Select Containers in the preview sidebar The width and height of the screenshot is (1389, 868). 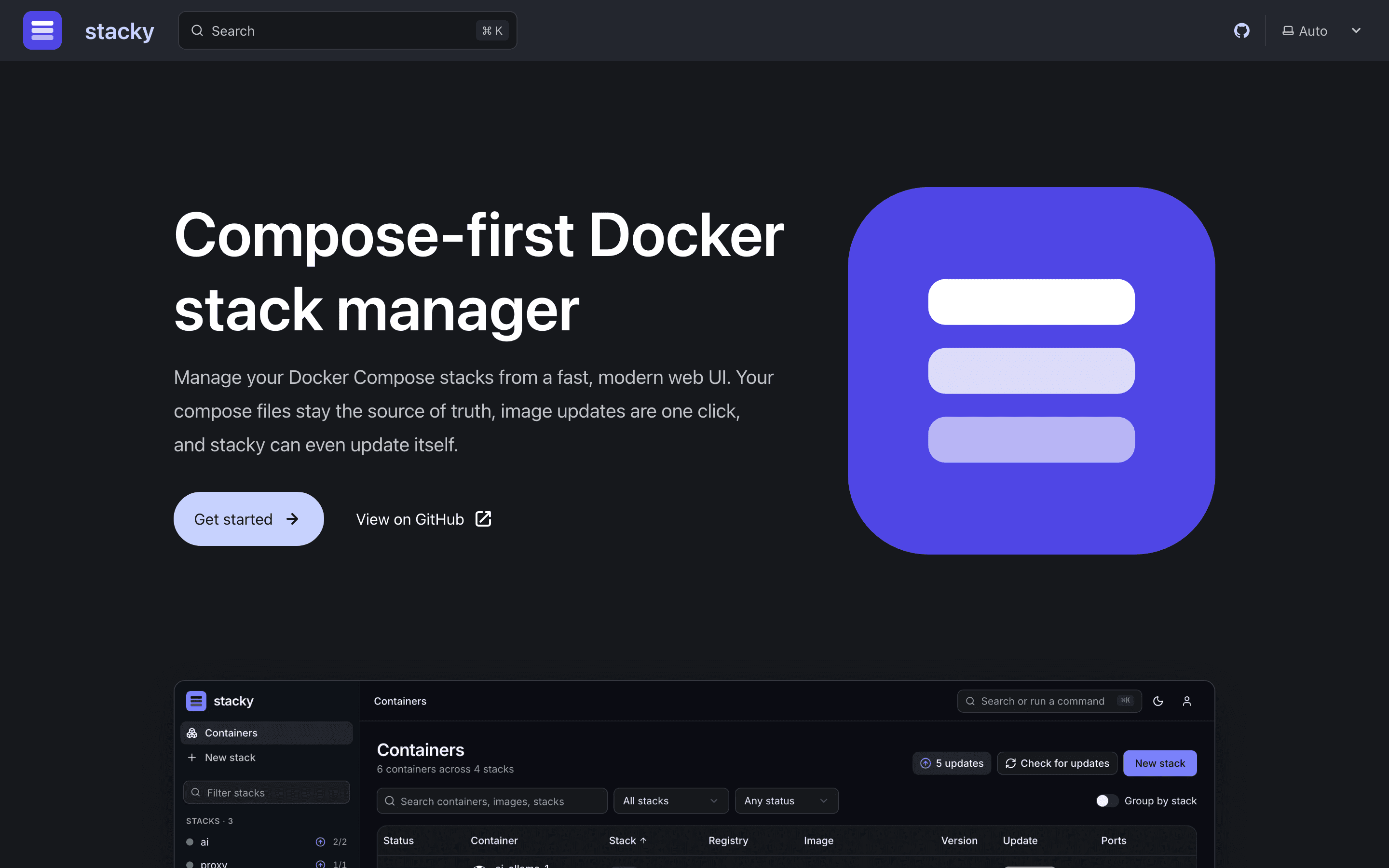coord(266,733)
